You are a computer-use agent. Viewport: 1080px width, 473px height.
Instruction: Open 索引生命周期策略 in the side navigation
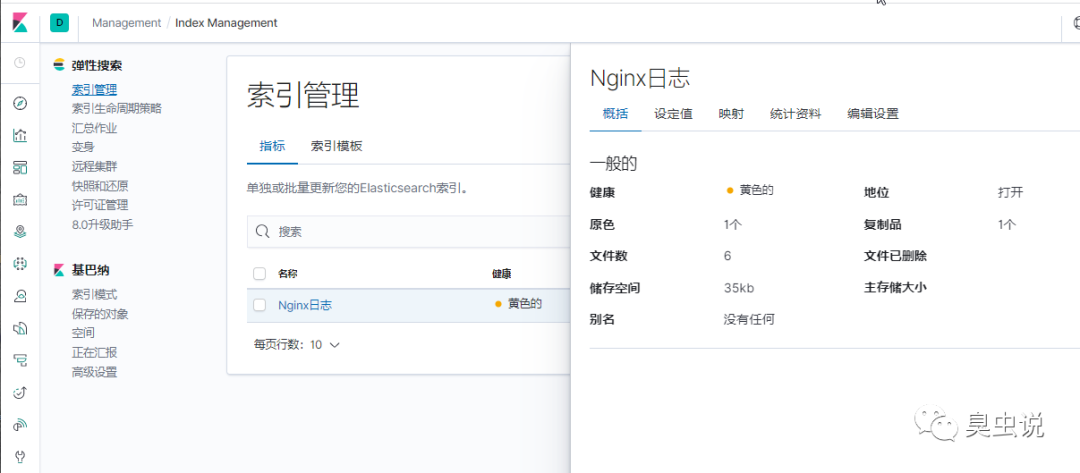pos(117,109)
